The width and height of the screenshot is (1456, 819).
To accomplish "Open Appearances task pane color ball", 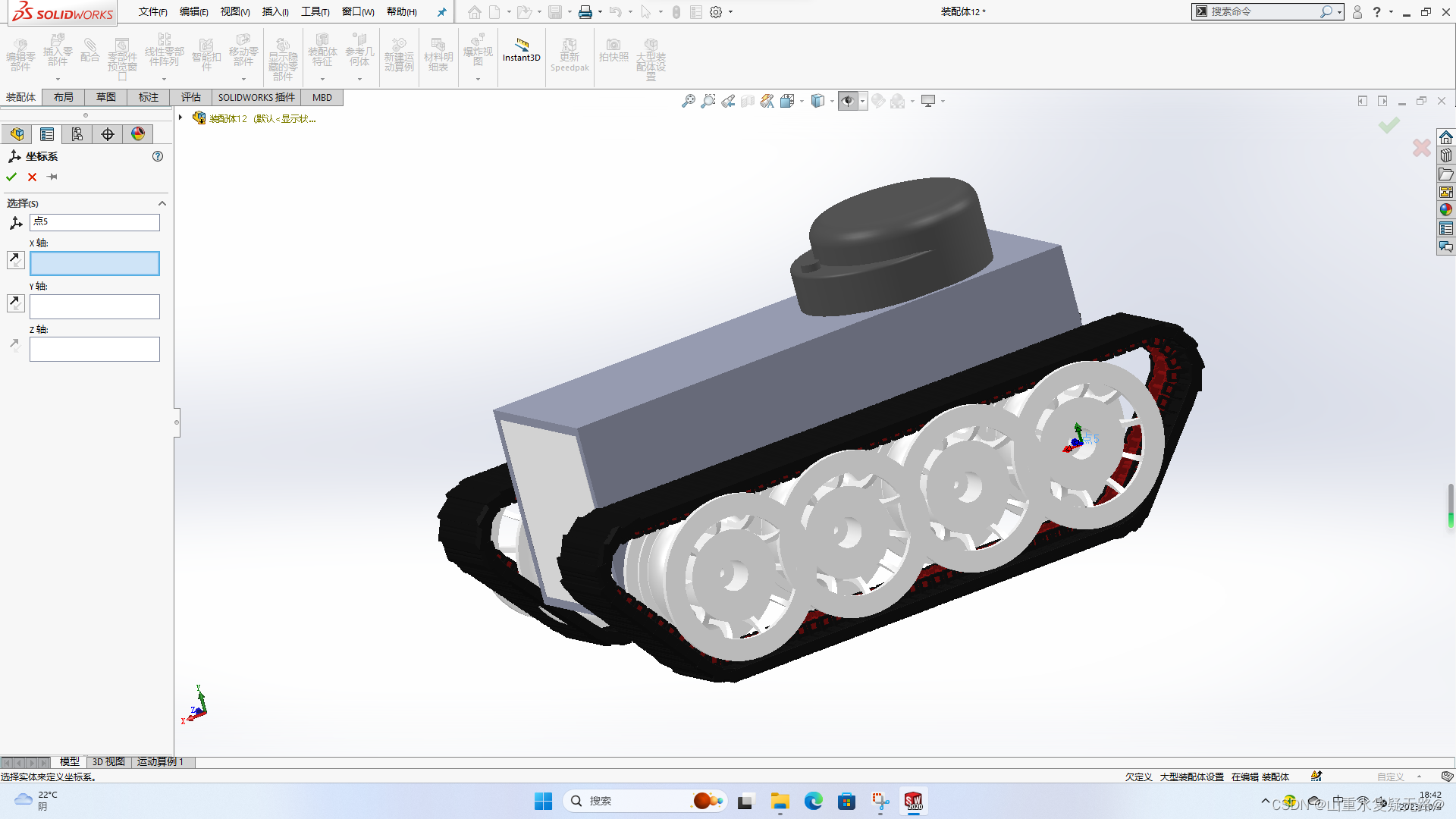I will (1446, 210).
